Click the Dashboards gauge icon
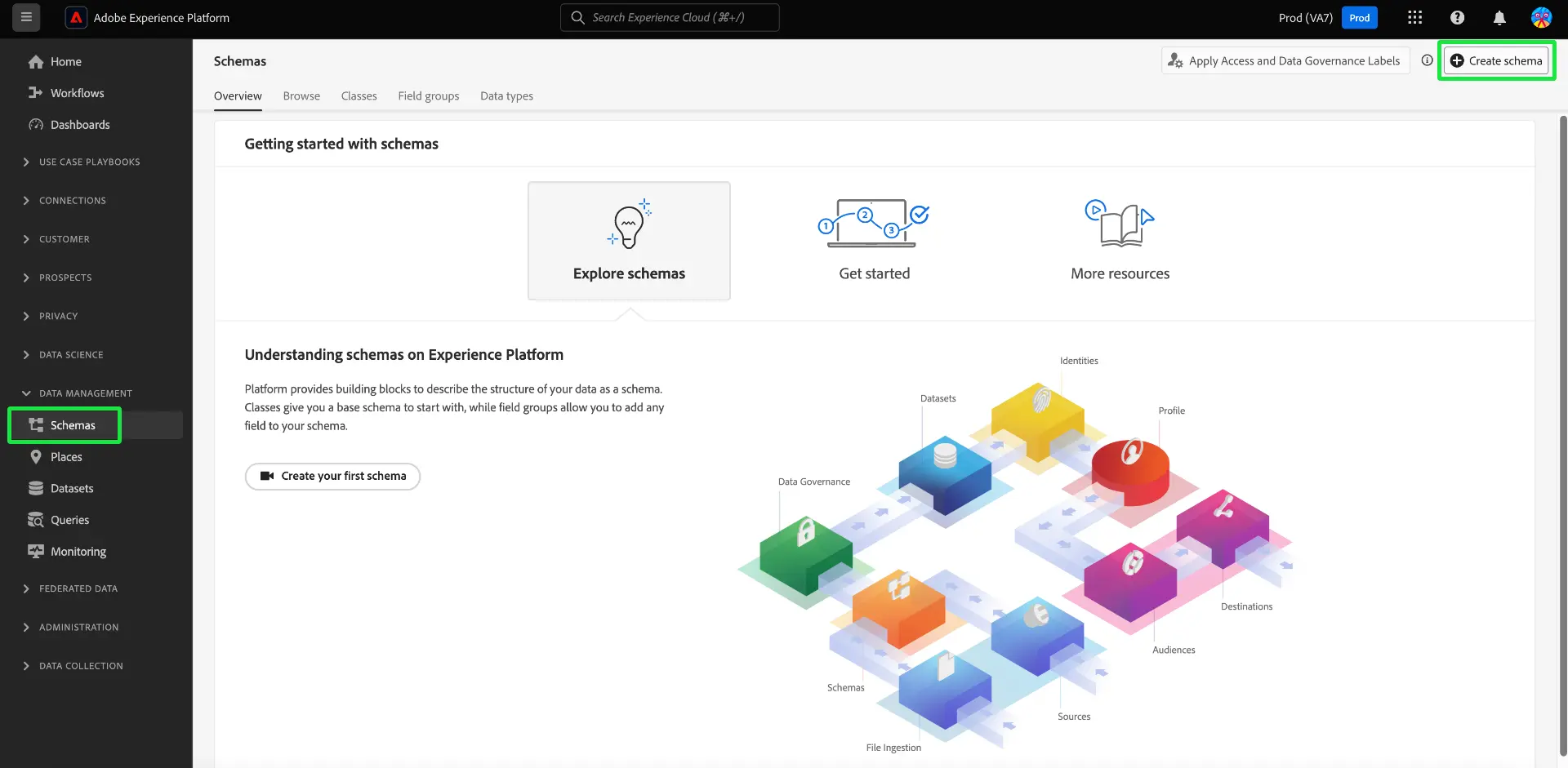Screen dimensions: 1568x768 point(36,125)
